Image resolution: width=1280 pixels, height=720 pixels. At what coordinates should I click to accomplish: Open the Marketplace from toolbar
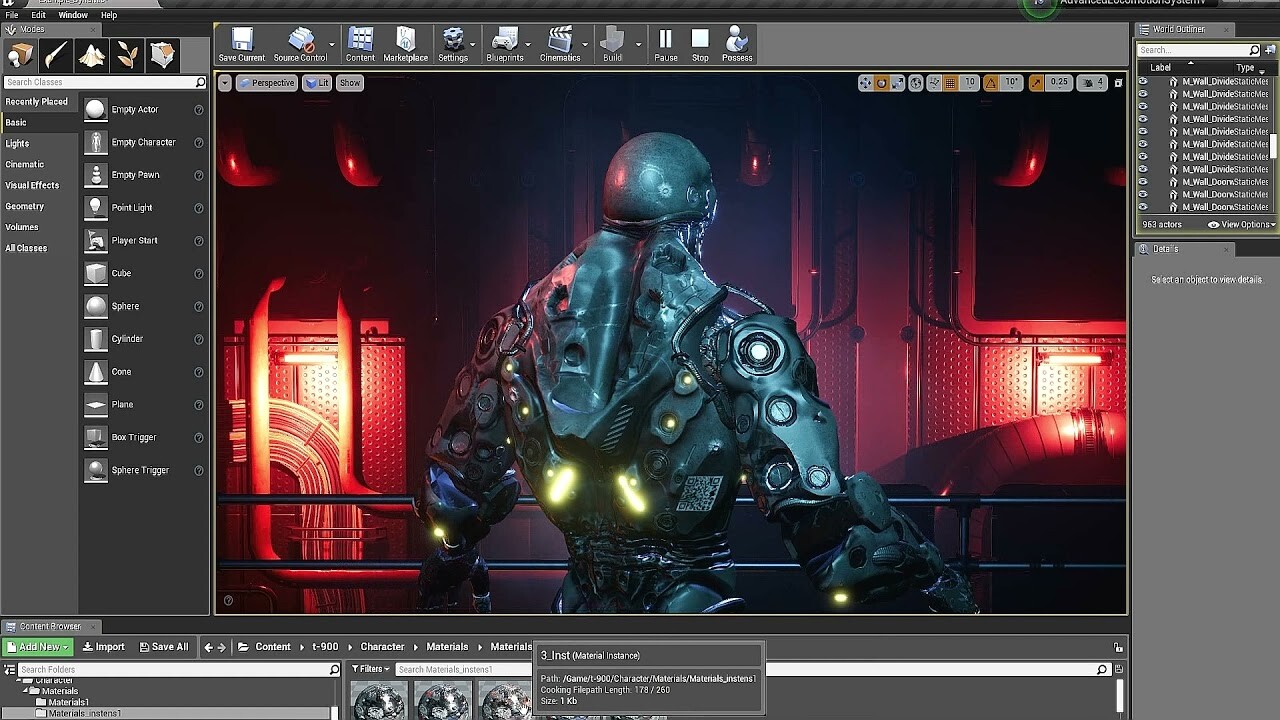tap(405, 44)
